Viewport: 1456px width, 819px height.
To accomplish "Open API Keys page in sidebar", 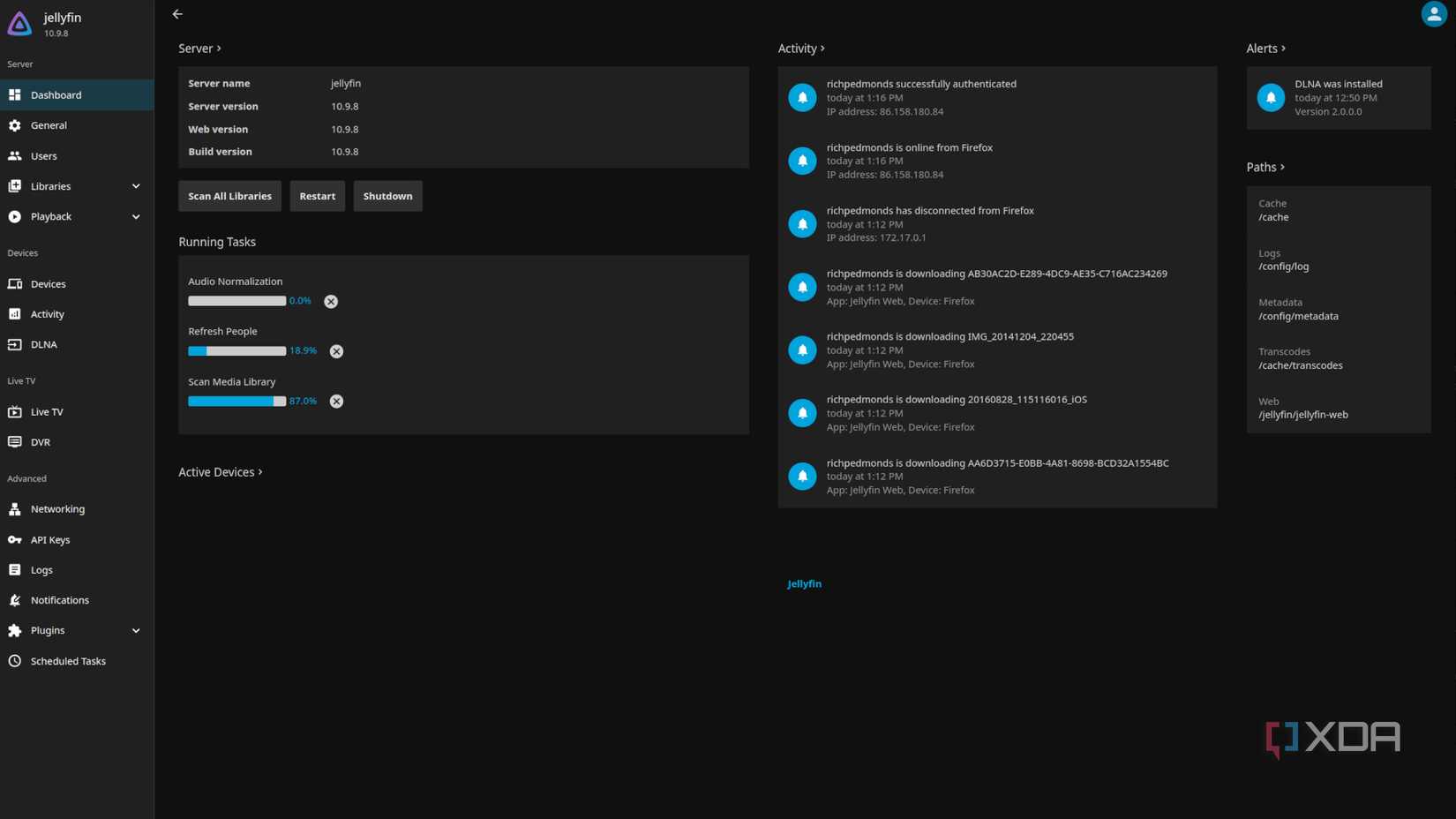I will click(x=77, y=539).
